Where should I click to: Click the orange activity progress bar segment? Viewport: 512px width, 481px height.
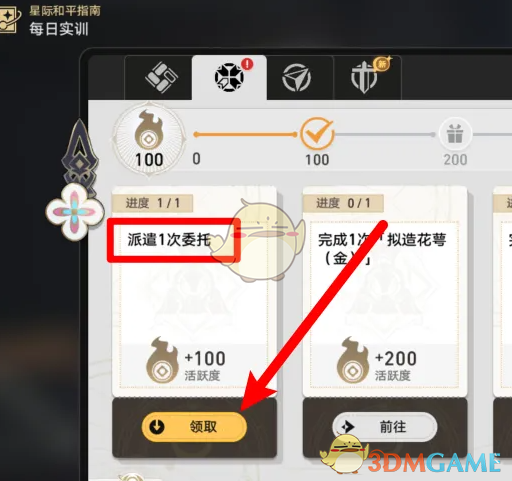pos(245,135)
